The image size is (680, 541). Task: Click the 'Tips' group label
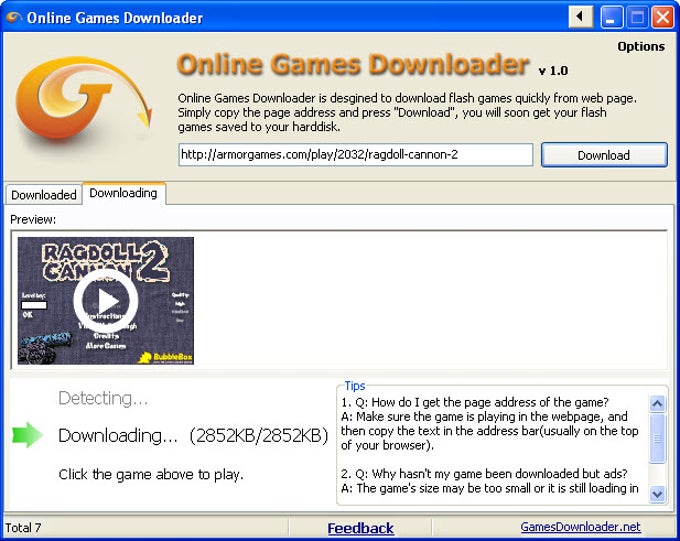coord(354,385)
